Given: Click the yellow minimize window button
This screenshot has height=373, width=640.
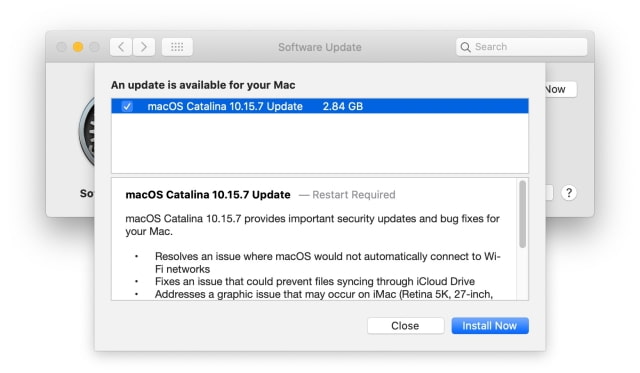Looking at the screenshot, I should 78,47.
